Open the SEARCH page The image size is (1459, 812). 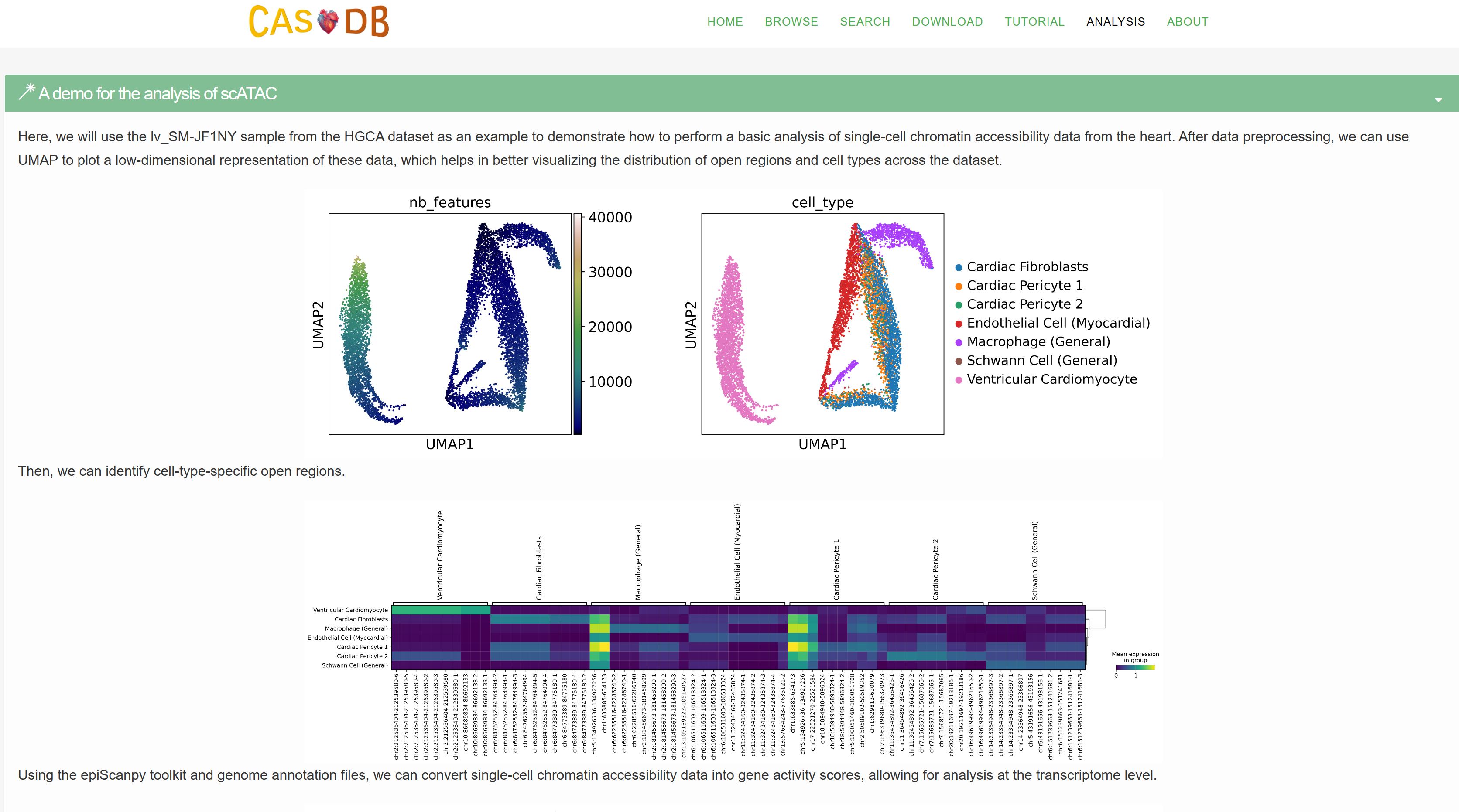pos(864,22)
